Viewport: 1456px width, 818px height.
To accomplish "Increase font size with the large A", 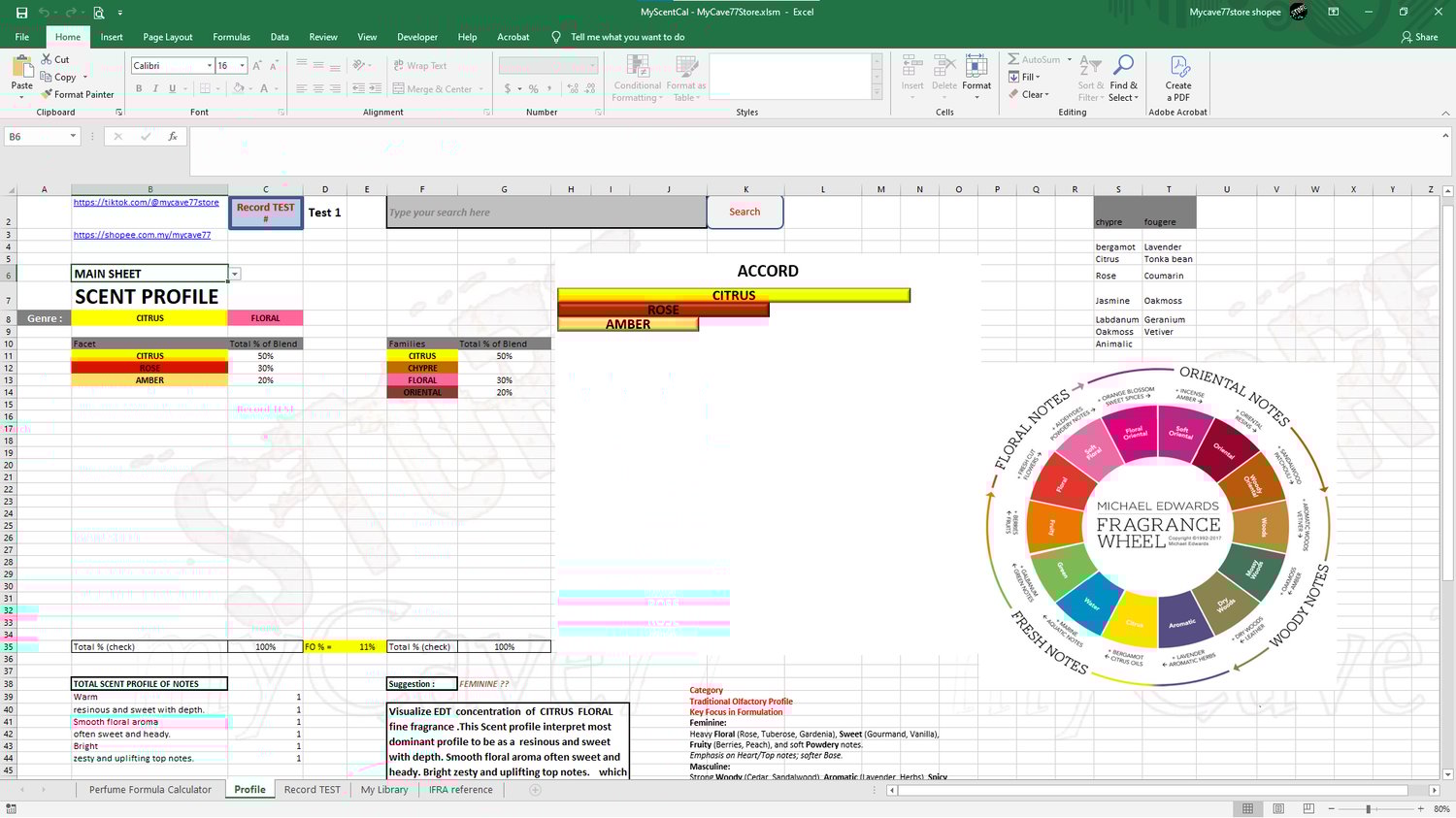I will [257, 65].
